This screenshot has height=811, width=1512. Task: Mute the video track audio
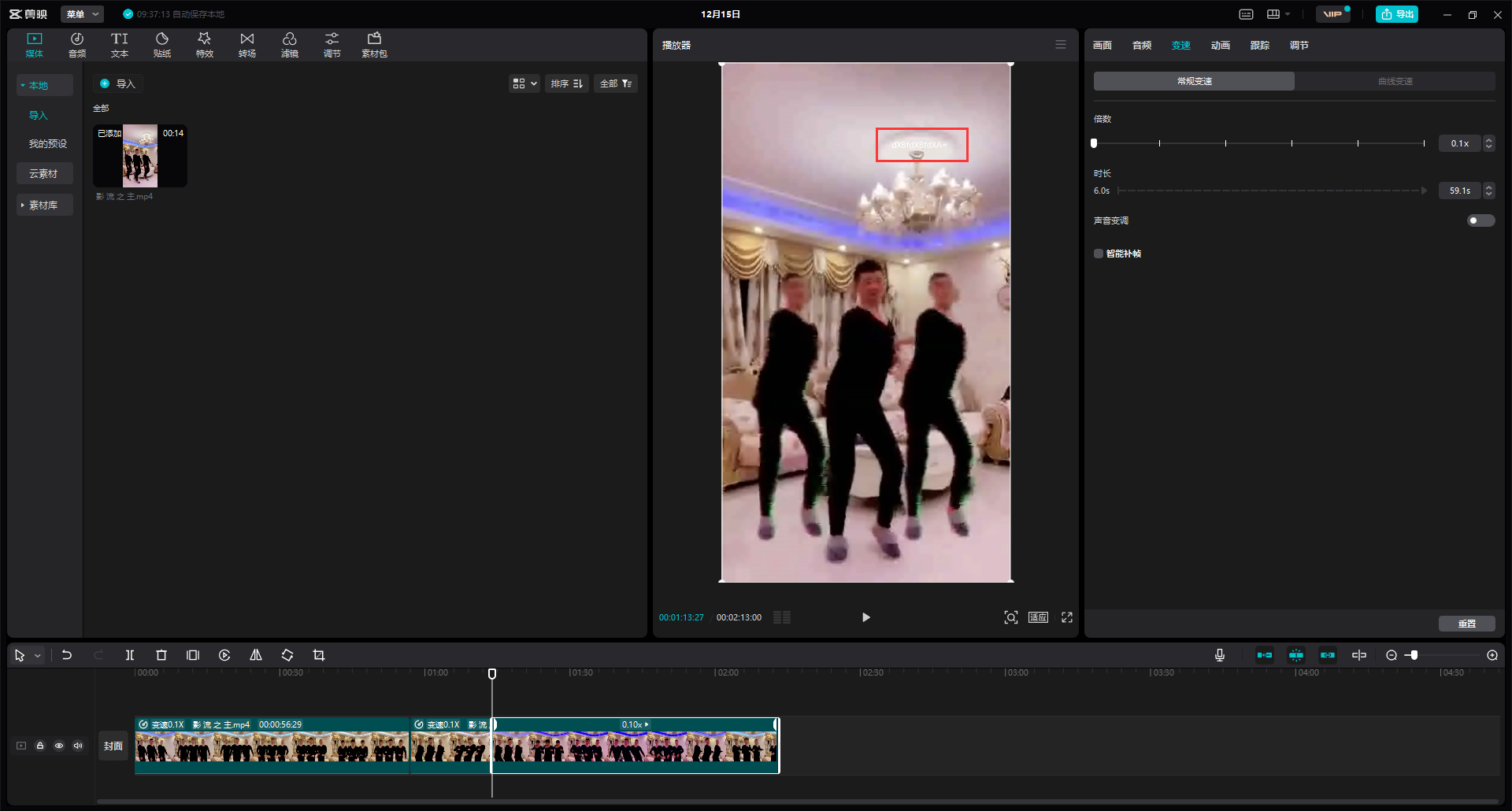pos(78,746)
